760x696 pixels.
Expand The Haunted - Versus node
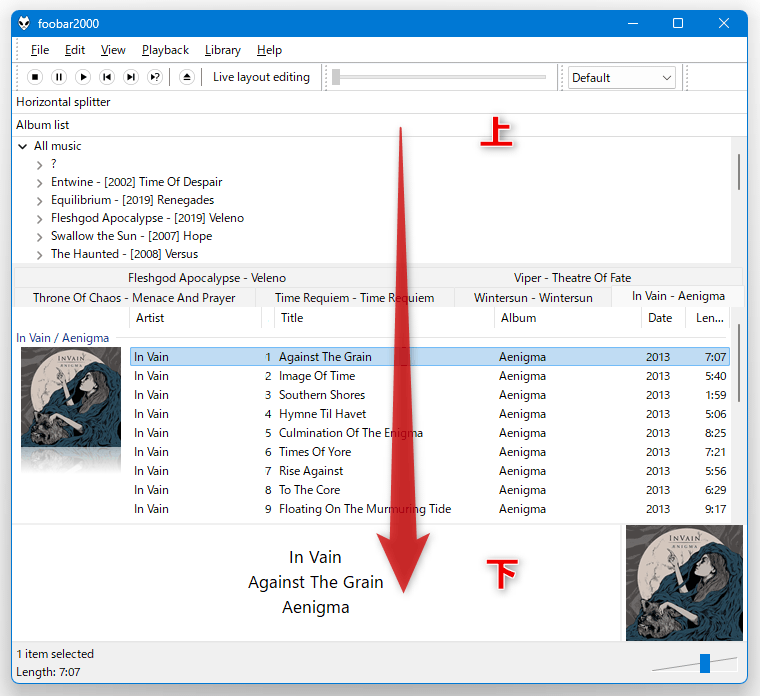pos(40,254)
